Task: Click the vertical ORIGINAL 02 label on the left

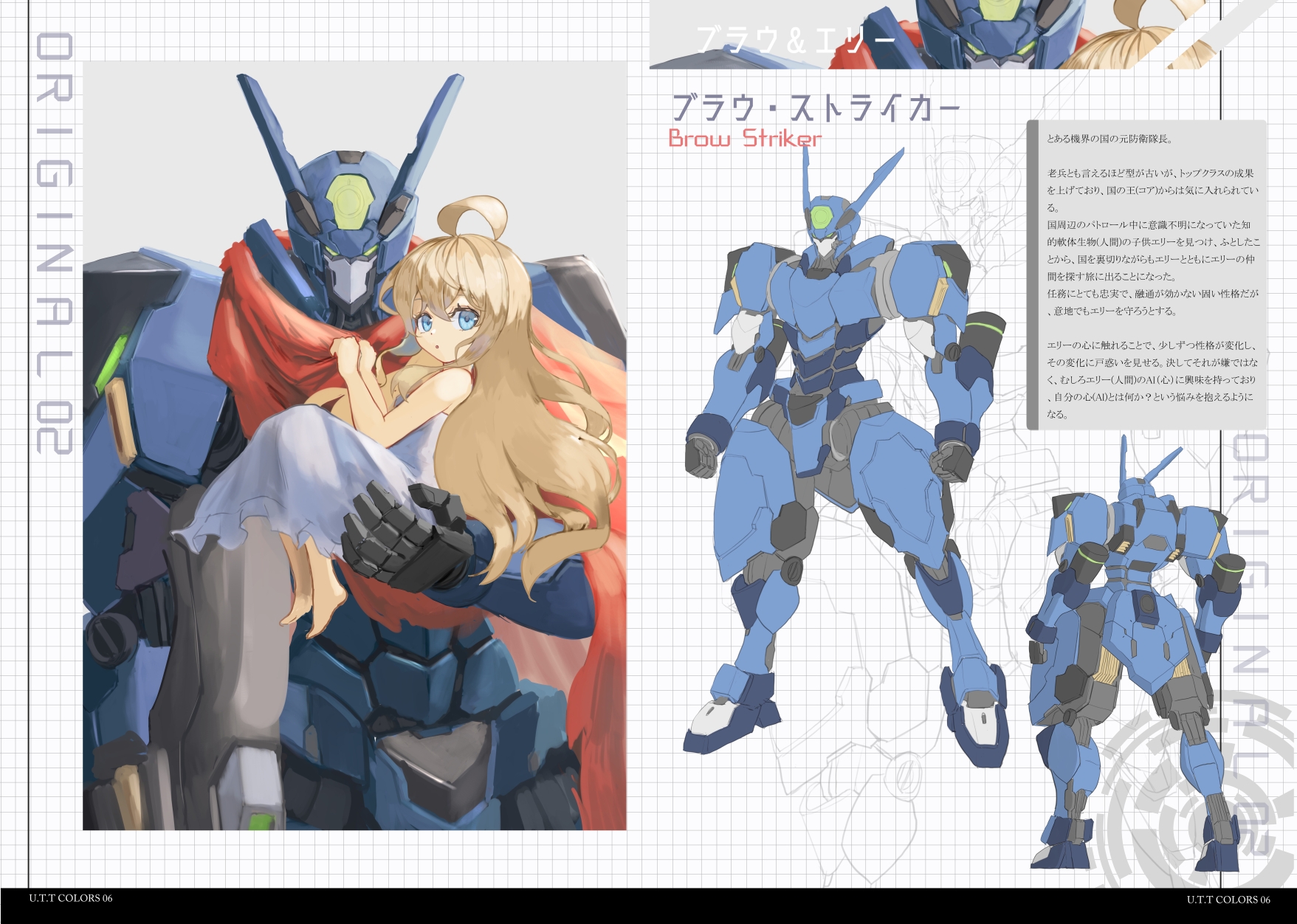Action: (x=55, y=244)
